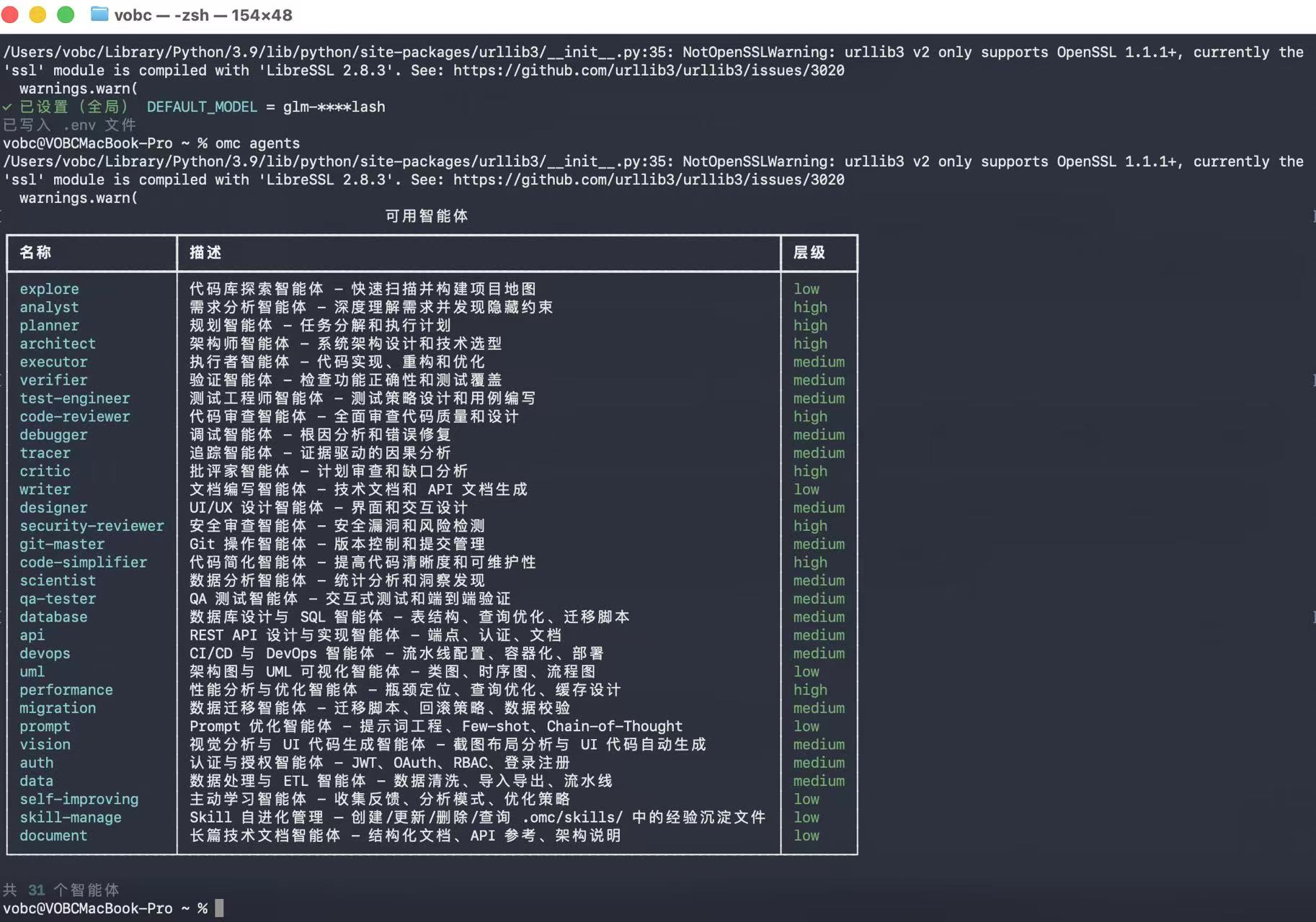Click the 'low' level in the explore row
Viewport: 1316px width, 922px height.
806,289
